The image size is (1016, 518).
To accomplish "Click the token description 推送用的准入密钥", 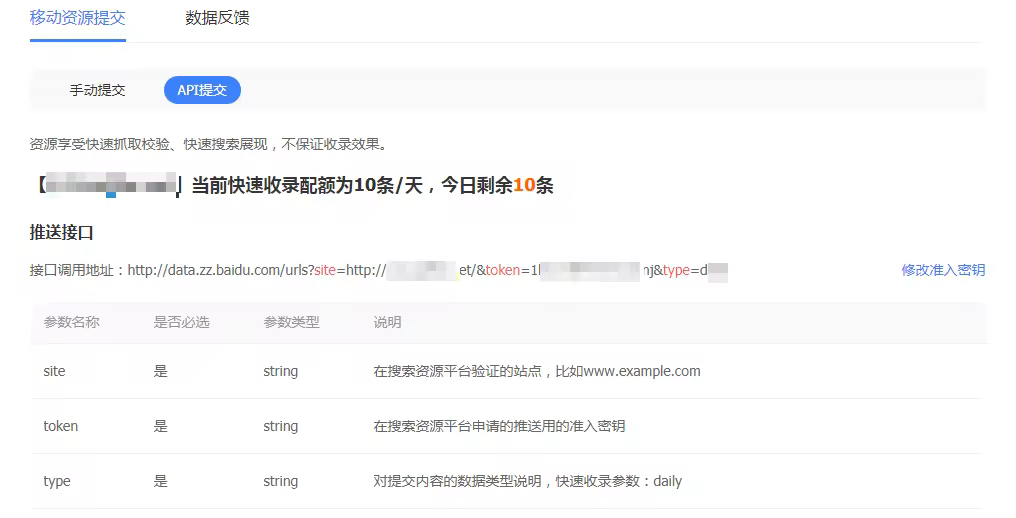I will [x=500, y=427].
